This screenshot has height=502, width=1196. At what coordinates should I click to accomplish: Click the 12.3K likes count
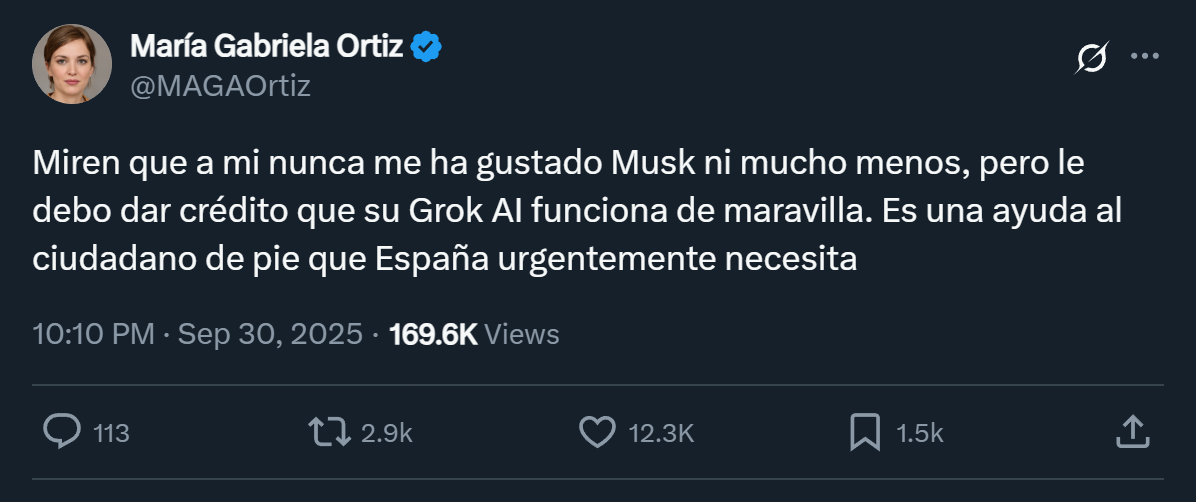tap(660, 433)
